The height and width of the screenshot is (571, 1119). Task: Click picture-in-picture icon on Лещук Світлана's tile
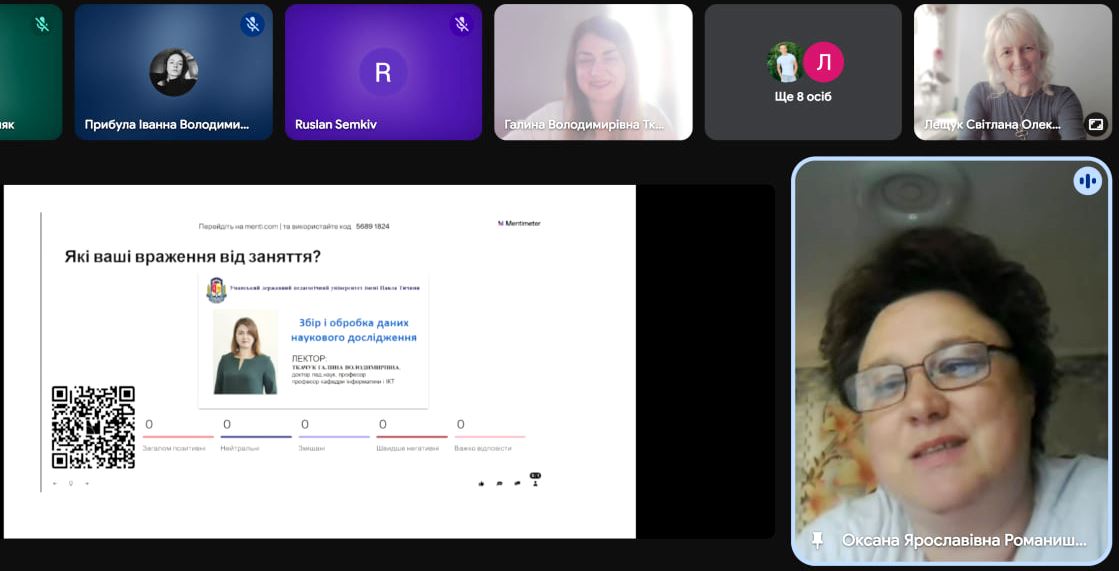point(1095,124)
